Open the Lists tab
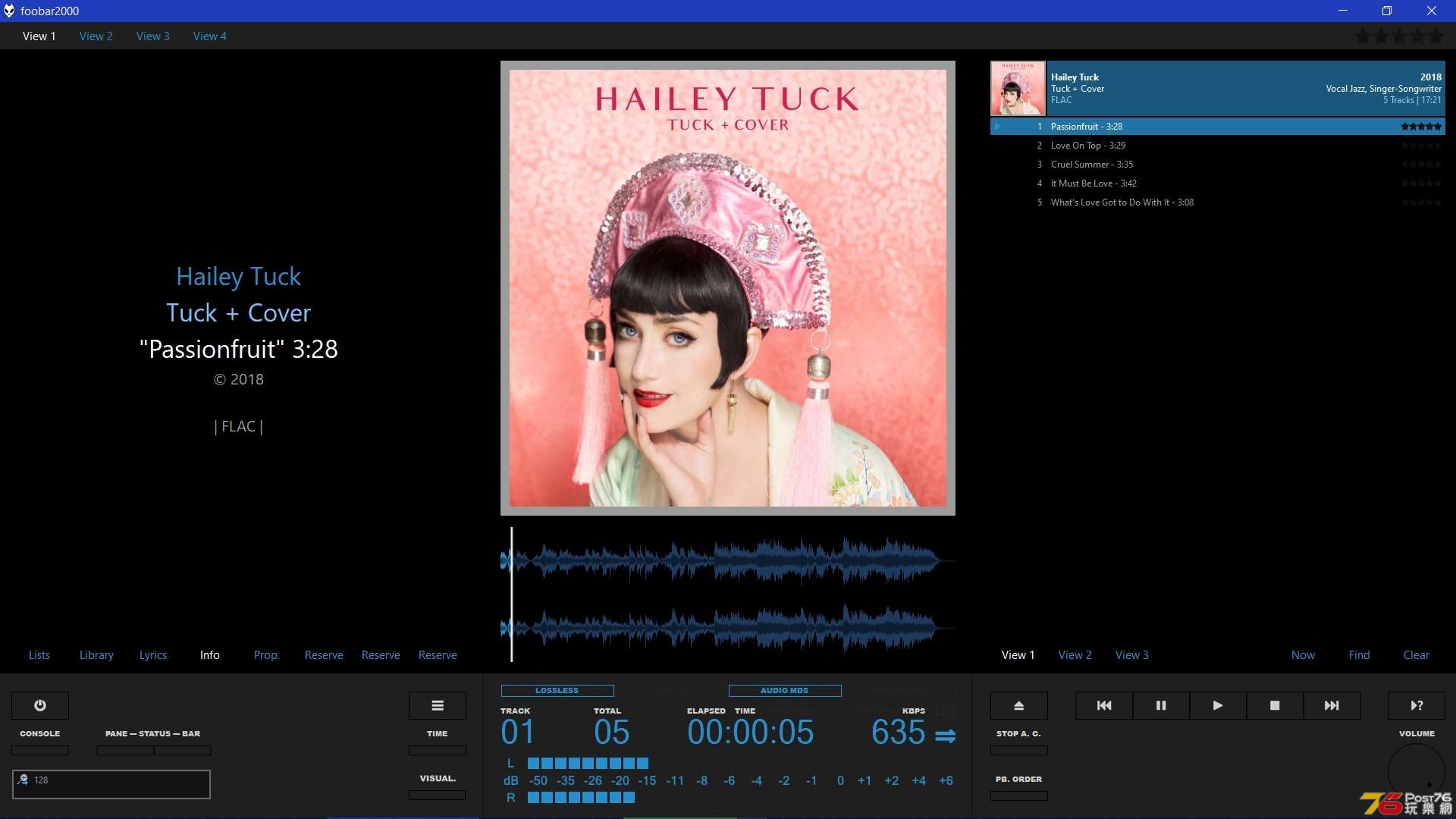The width and height of the screenshot is (1456, 819). pyautogui.click(x=39, y=654)
